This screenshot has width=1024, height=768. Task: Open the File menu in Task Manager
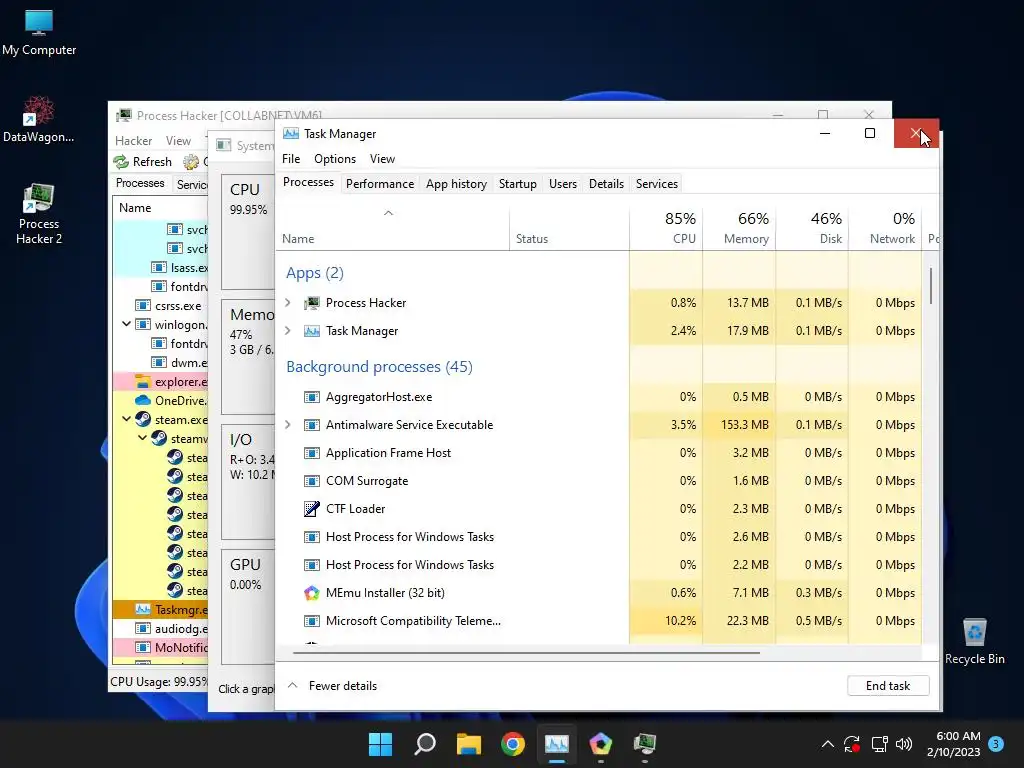pos(291,159)
